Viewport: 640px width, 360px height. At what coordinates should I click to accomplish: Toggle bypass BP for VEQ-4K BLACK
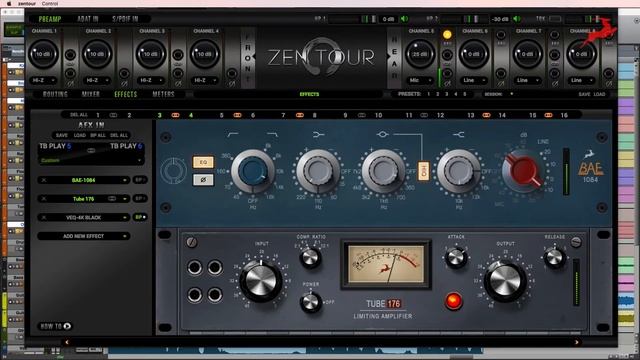click(140, 218)
